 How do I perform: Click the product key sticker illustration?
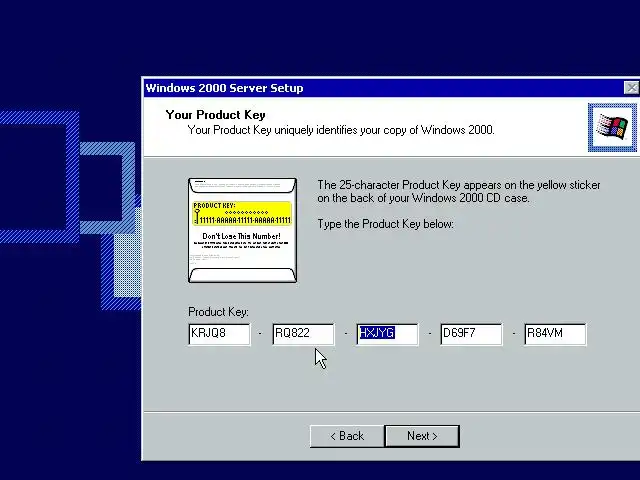242,230
